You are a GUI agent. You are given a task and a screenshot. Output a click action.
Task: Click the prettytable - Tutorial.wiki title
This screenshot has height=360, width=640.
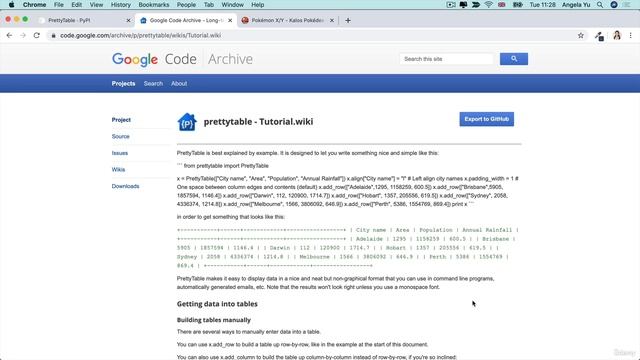(258, 122)
